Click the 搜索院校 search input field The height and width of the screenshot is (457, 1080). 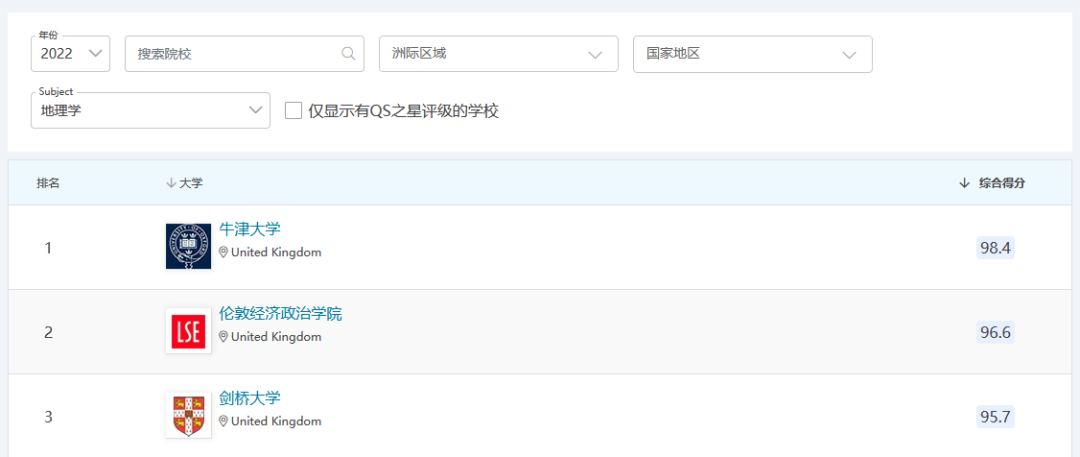click(244, 54)
